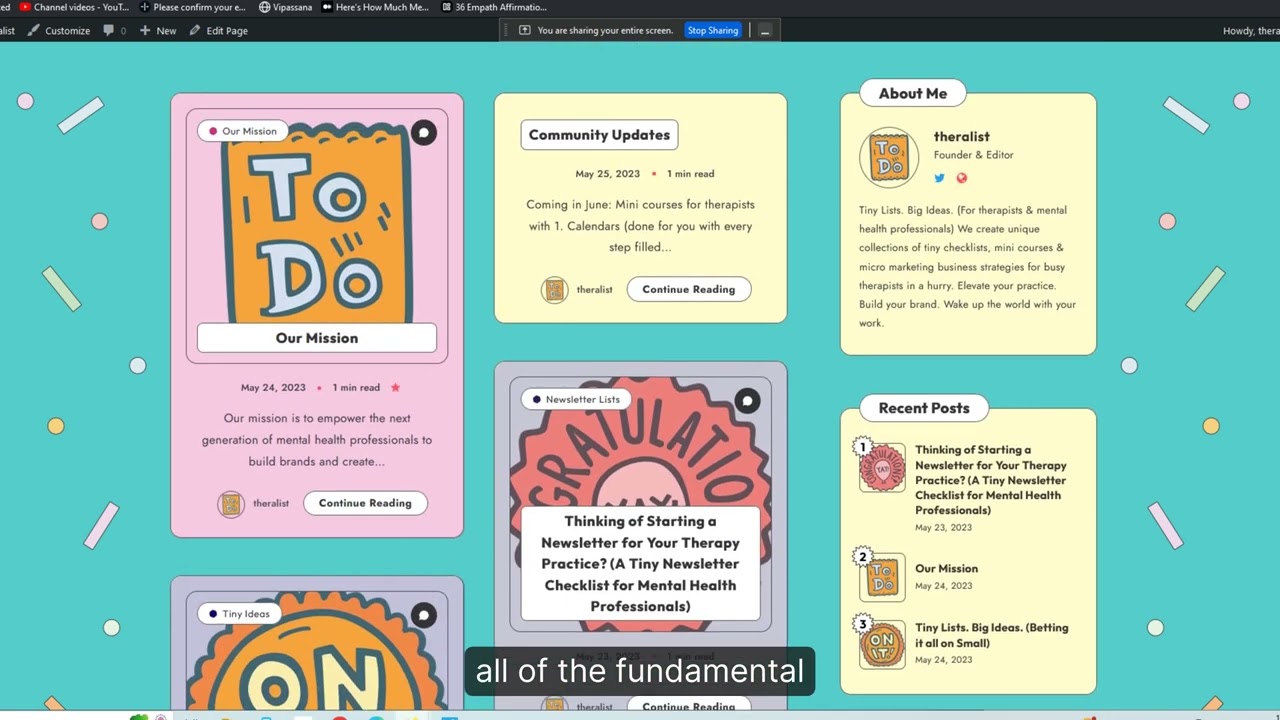Click Continue Reading on Community Updates card
The width and height of the screenshot is (1280, 720).
coord(689,289)
